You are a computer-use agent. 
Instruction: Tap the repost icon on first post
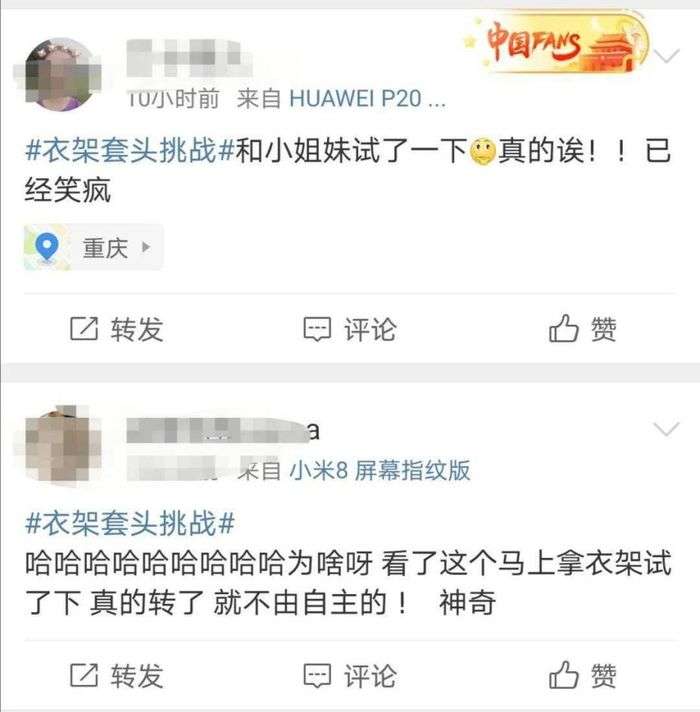point(84,329)
